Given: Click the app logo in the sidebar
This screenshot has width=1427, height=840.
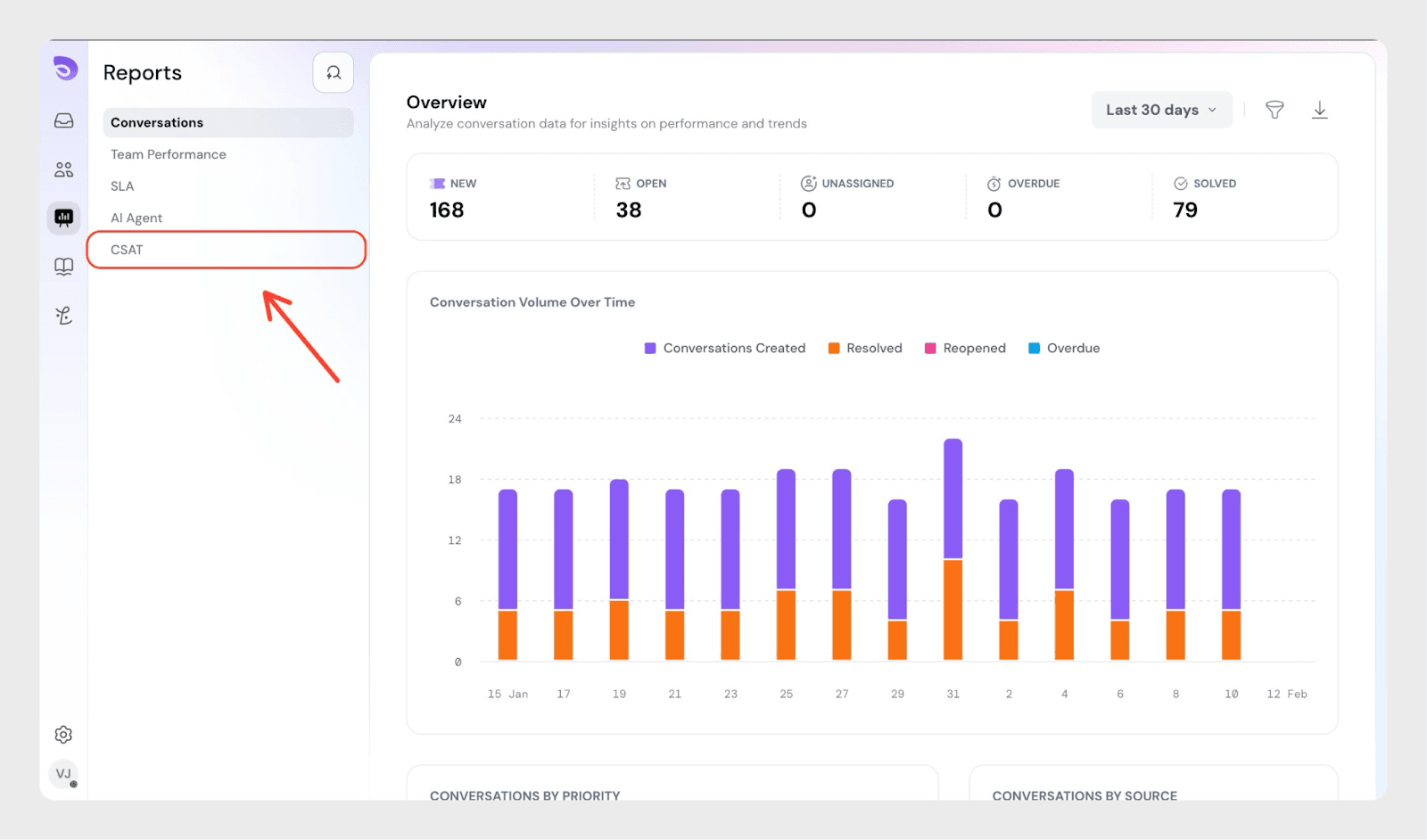Looking at the screenshot, I should pos(65,69).
